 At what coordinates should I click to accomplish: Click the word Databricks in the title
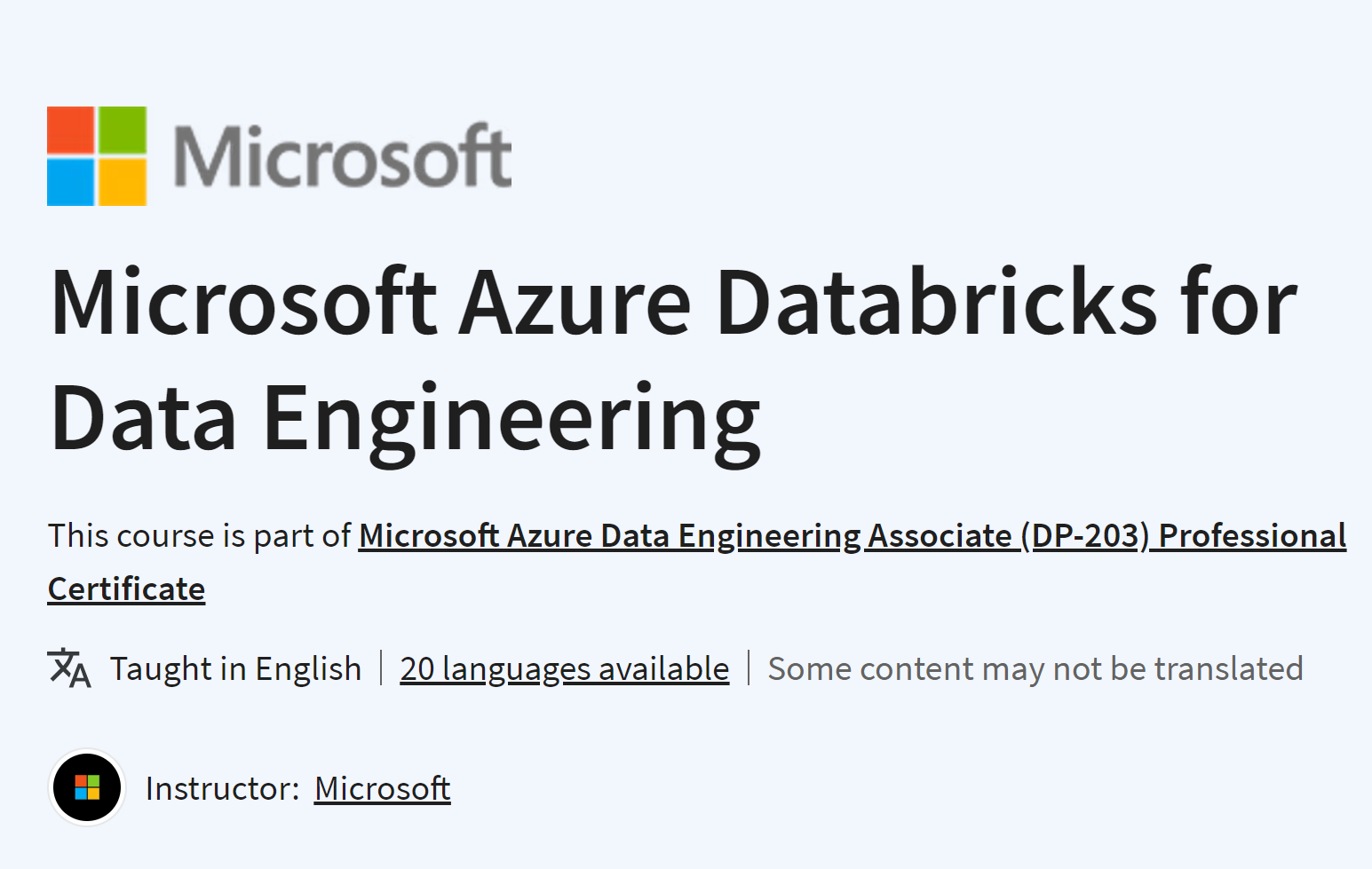(x=937, y=302)
